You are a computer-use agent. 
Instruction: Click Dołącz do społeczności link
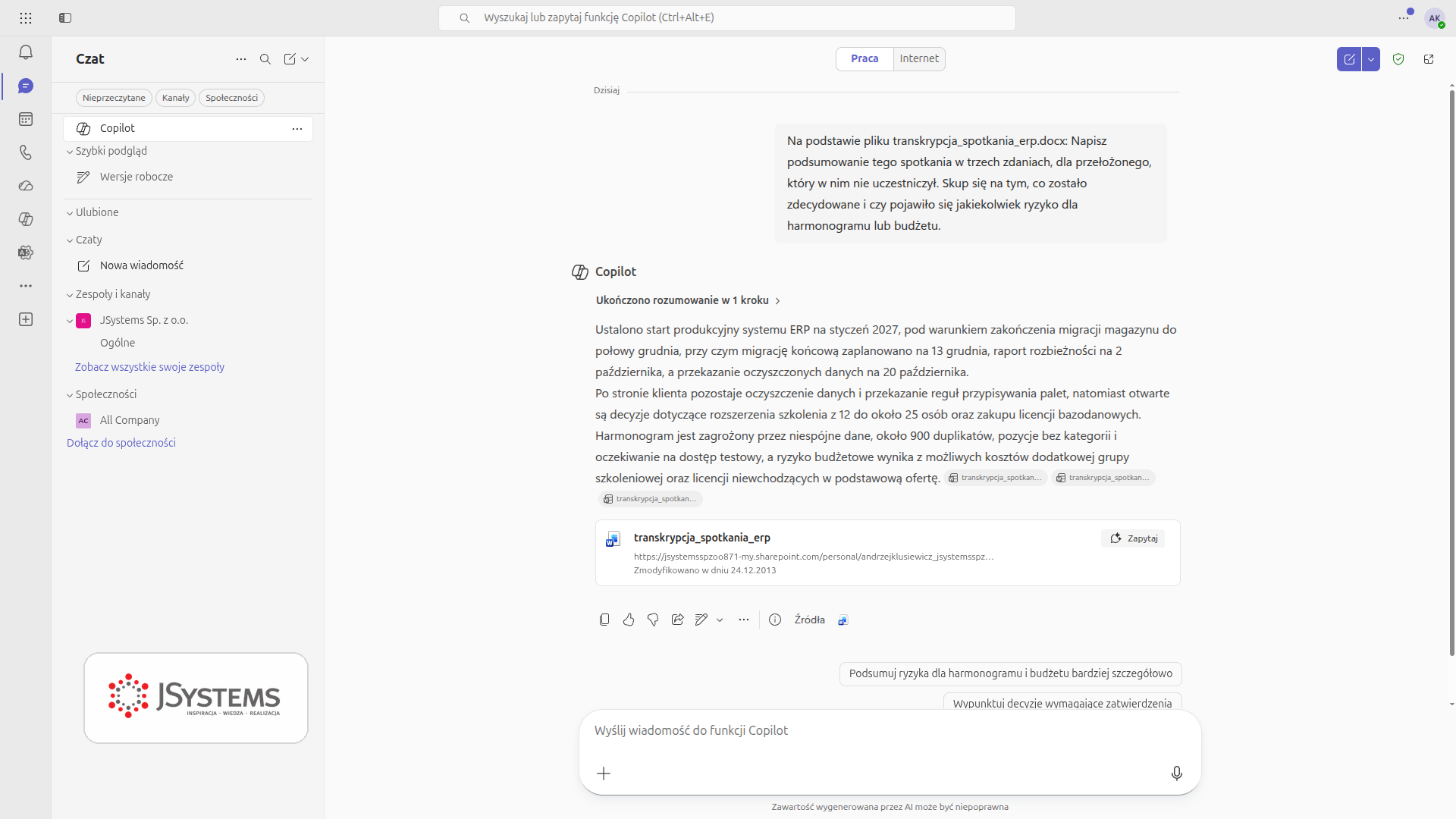121,443
